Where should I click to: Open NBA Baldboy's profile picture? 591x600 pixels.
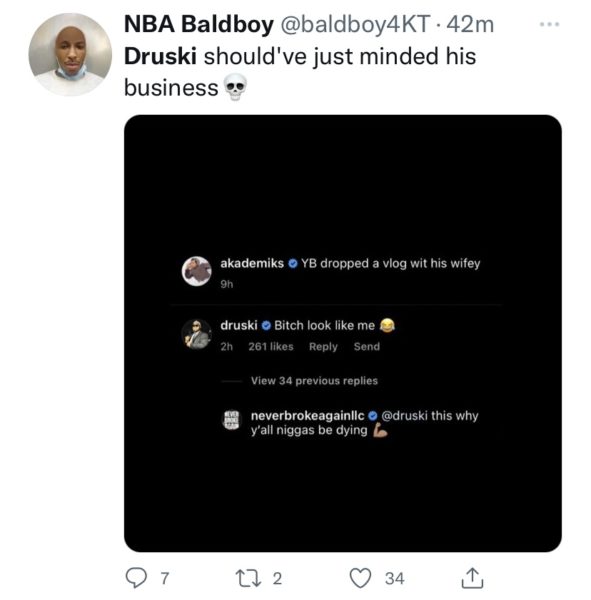coord(70,54)
